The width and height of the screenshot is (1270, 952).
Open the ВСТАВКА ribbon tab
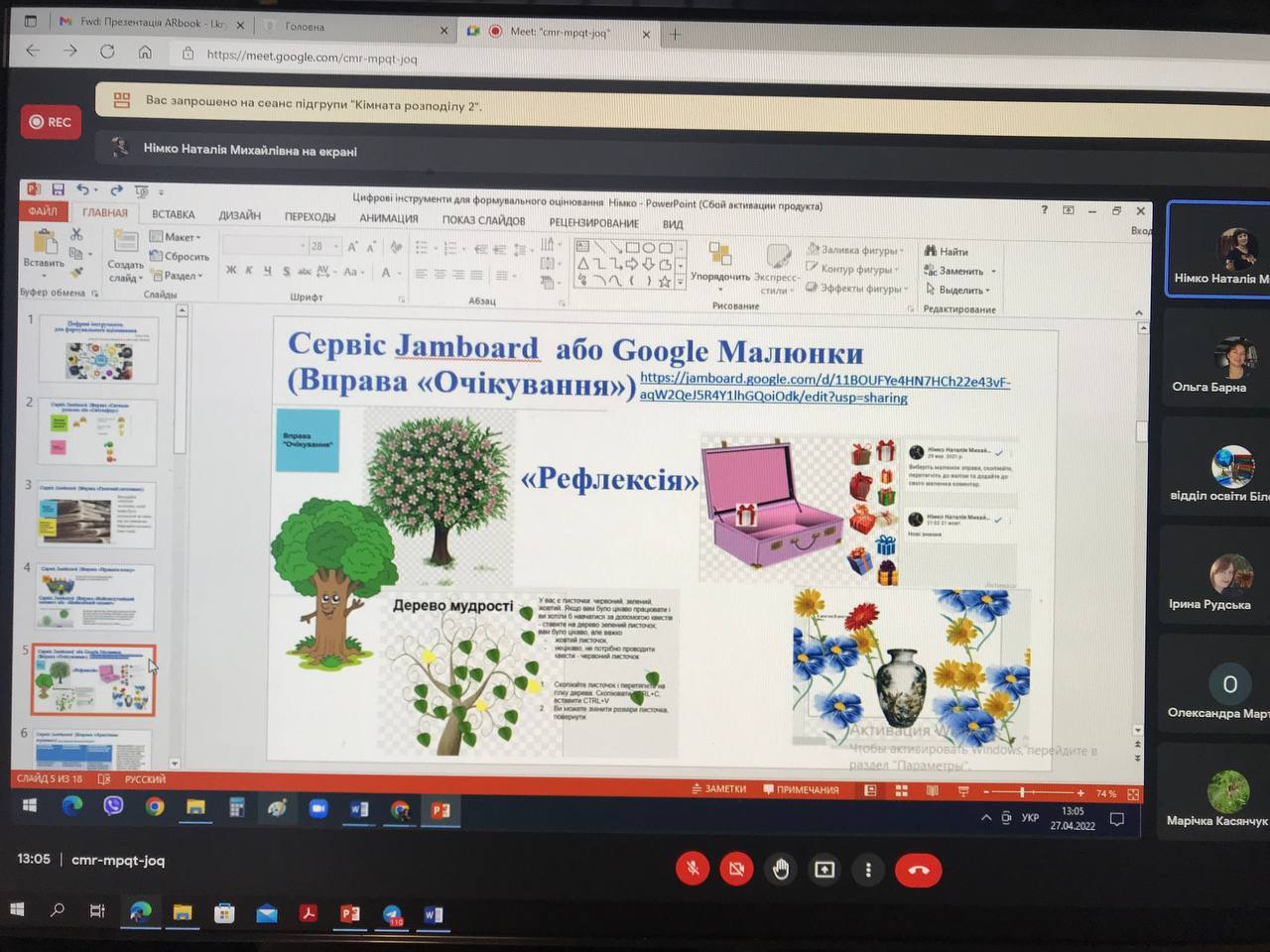coord(174,214)
